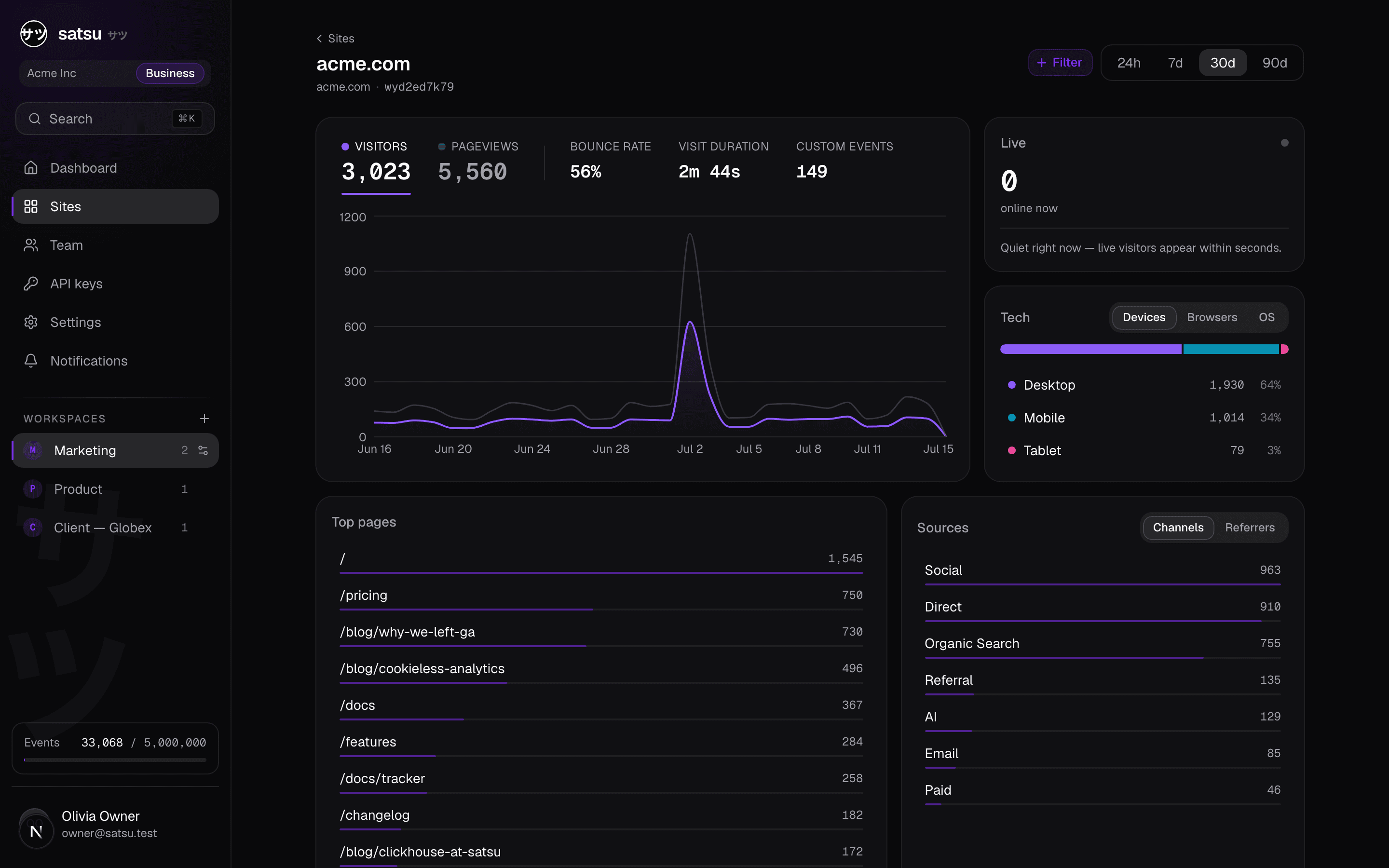Click the Referral source row
Image resolution: width=1389 pixels, height=868 pixels.
point(1103,682)
